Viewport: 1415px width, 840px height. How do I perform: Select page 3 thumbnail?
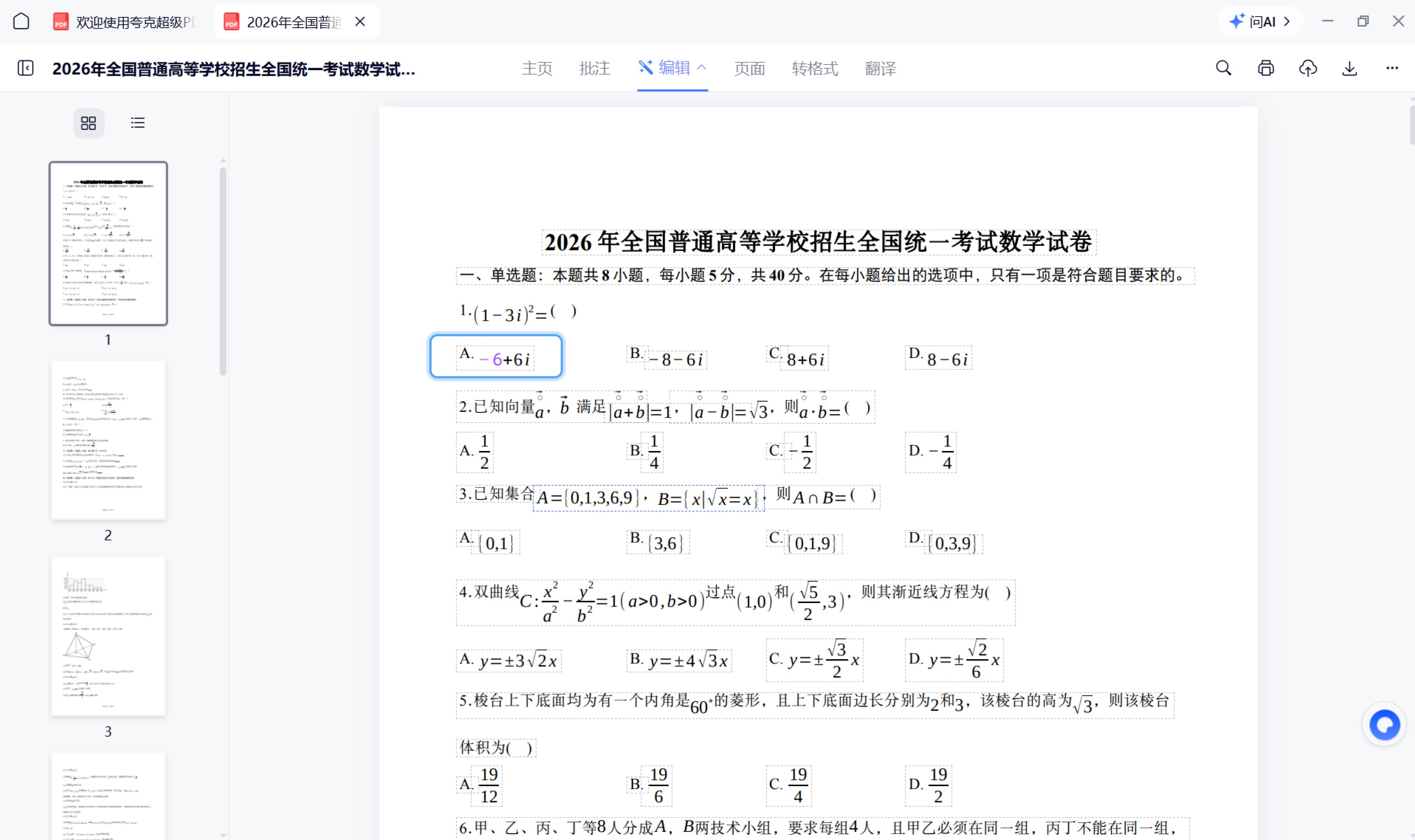[x=108, y=636]
